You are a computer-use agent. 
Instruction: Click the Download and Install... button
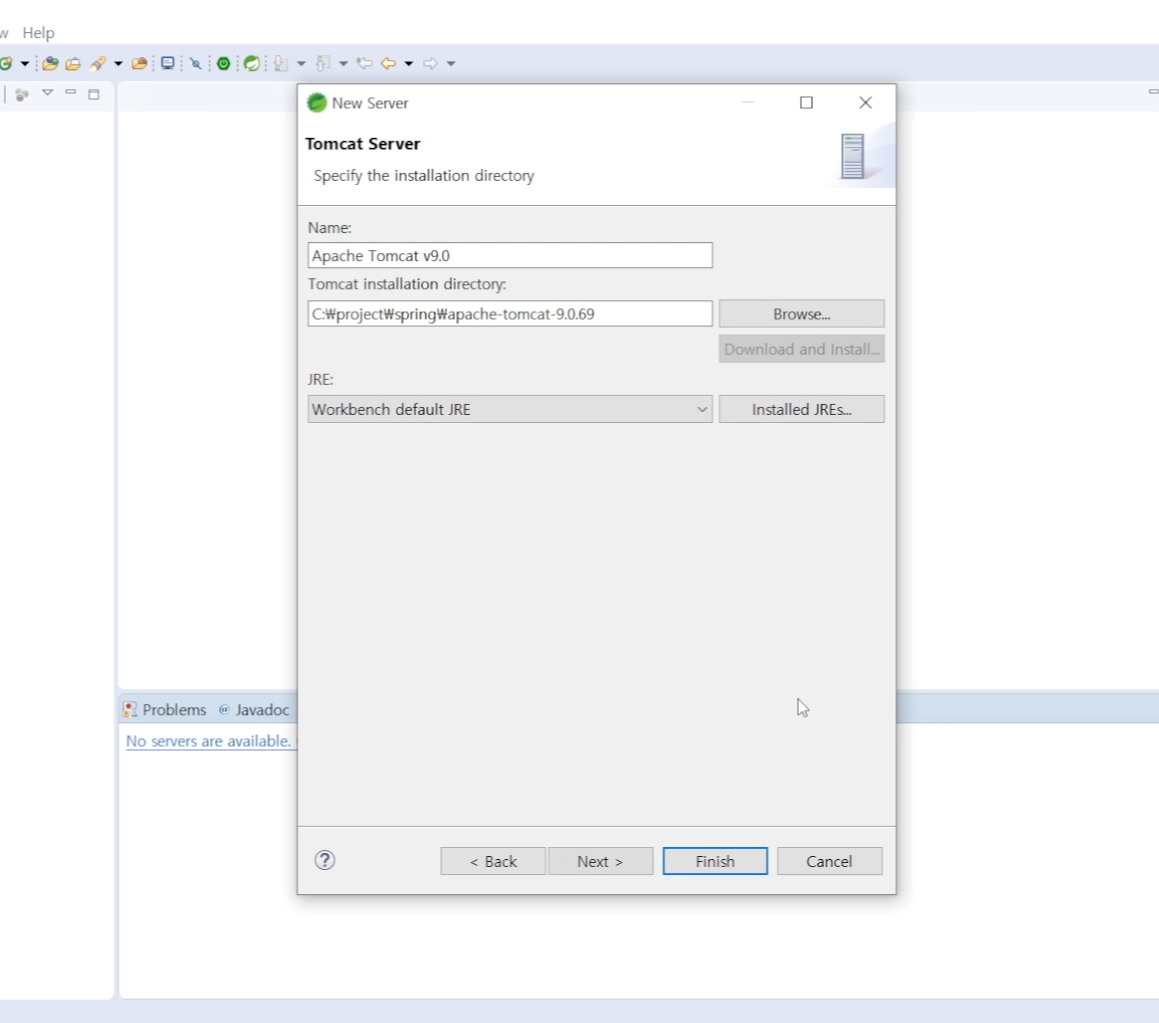pos(801,349)
